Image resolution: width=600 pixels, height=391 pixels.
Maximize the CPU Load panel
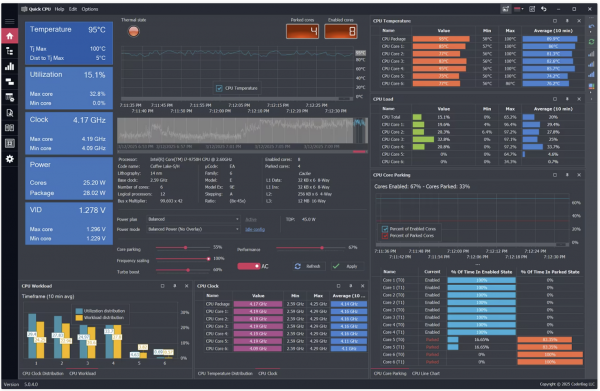(x=555, y=99)
